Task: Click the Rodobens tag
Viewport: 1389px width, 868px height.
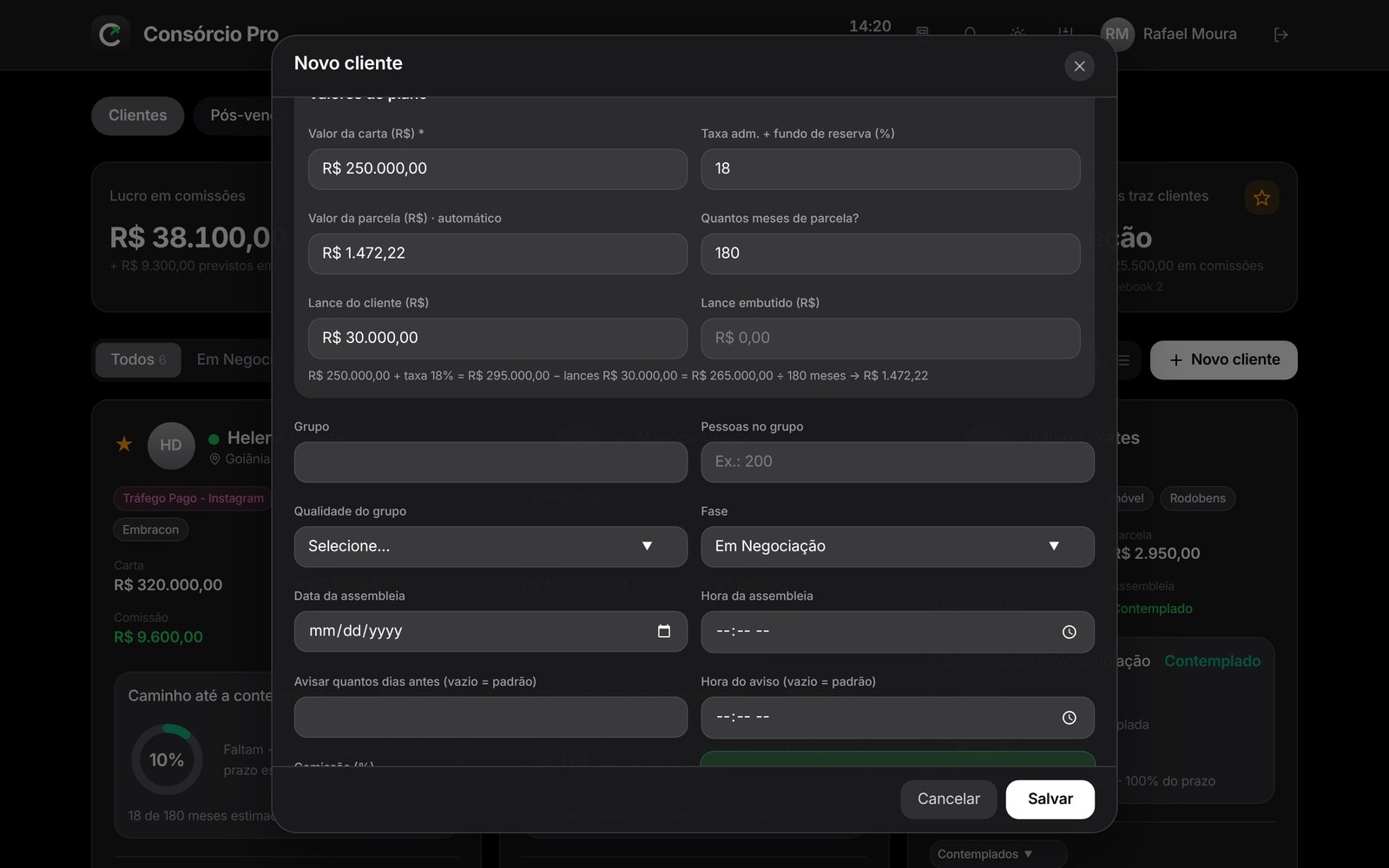Action: pos(1197,498)
